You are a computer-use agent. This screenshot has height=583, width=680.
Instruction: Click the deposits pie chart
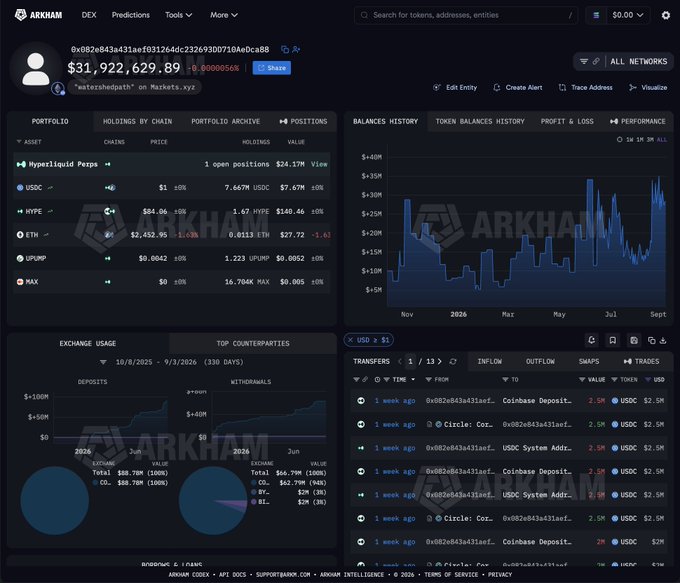tap(55, 501)
